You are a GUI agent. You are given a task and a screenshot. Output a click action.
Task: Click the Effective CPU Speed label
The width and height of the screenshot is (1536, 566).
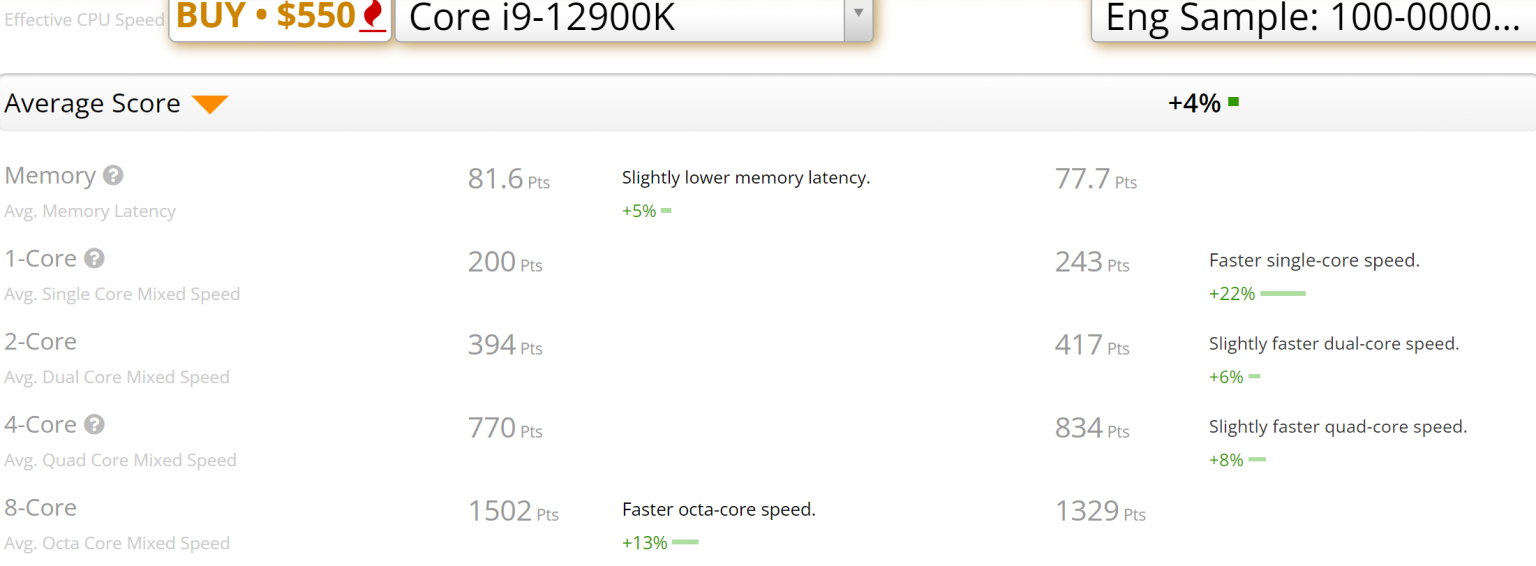click(x=84, y=20)
